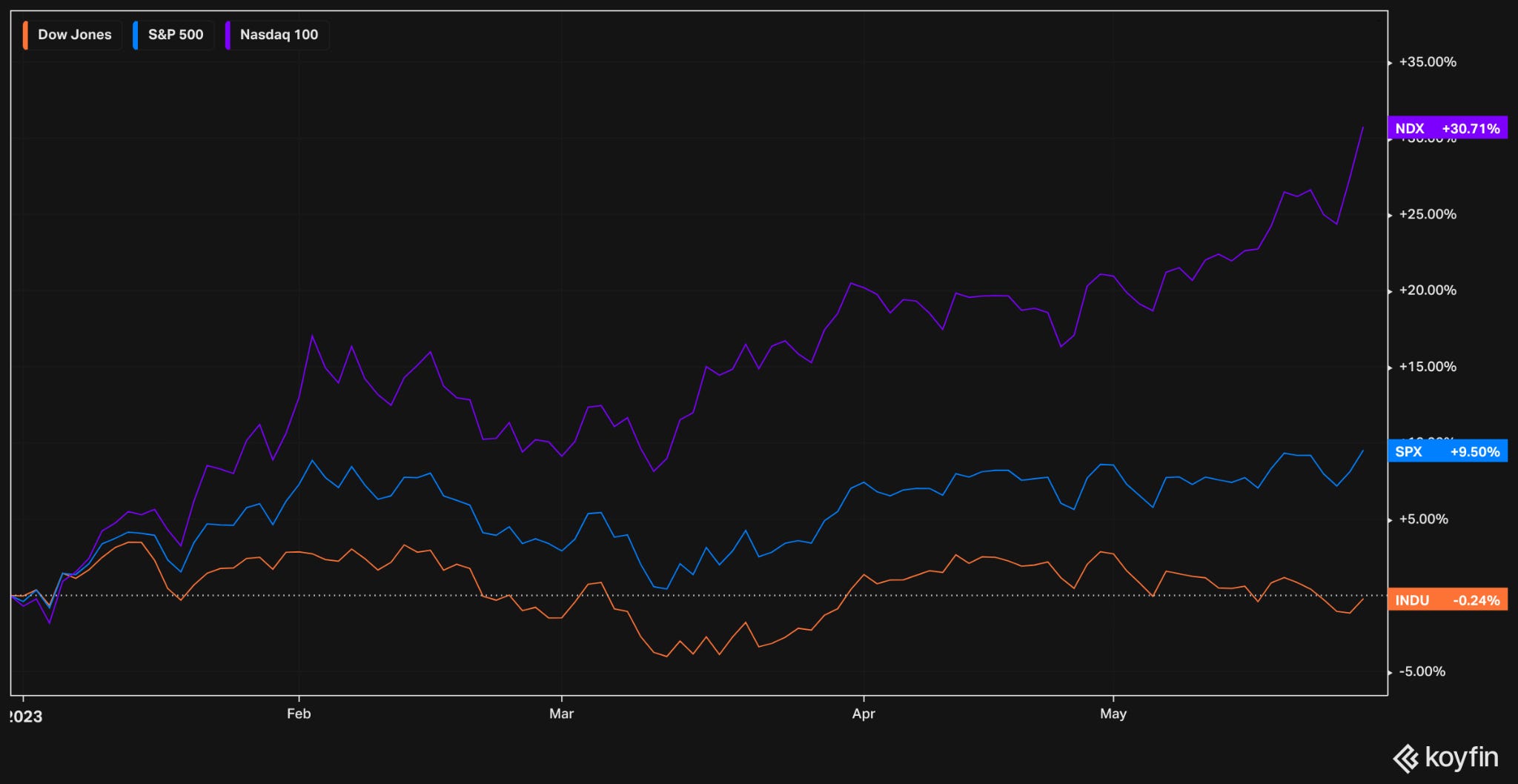Click the +20.00% axis label
This screenshot has height=784, width=1518.
pos(1428,290)
